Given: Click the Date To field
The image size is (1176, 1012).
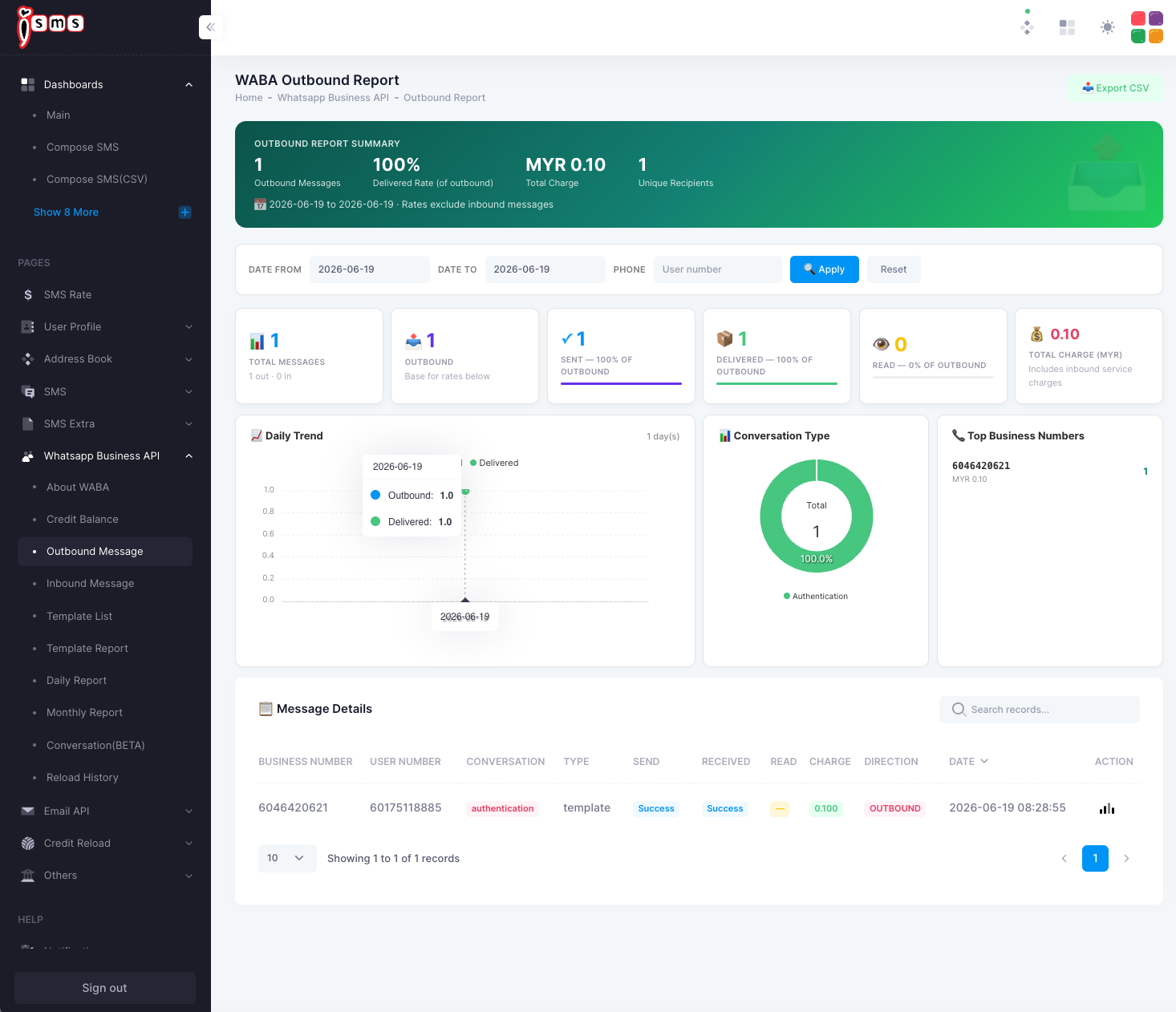Looking at the screenshot, I should pyautogui.click(x=545, y=269).
